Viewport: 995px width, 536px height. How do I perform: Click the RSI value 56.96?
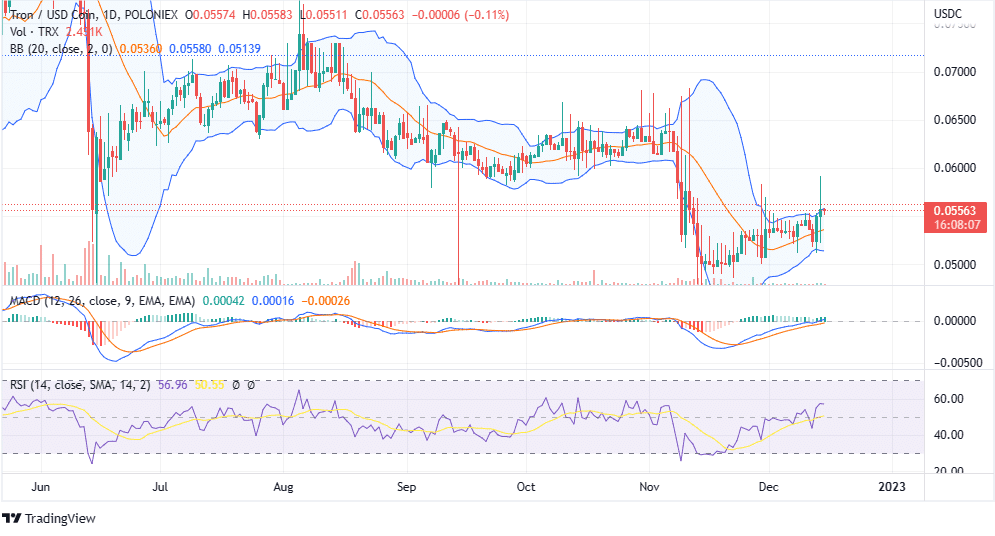[x=173, y=384]
